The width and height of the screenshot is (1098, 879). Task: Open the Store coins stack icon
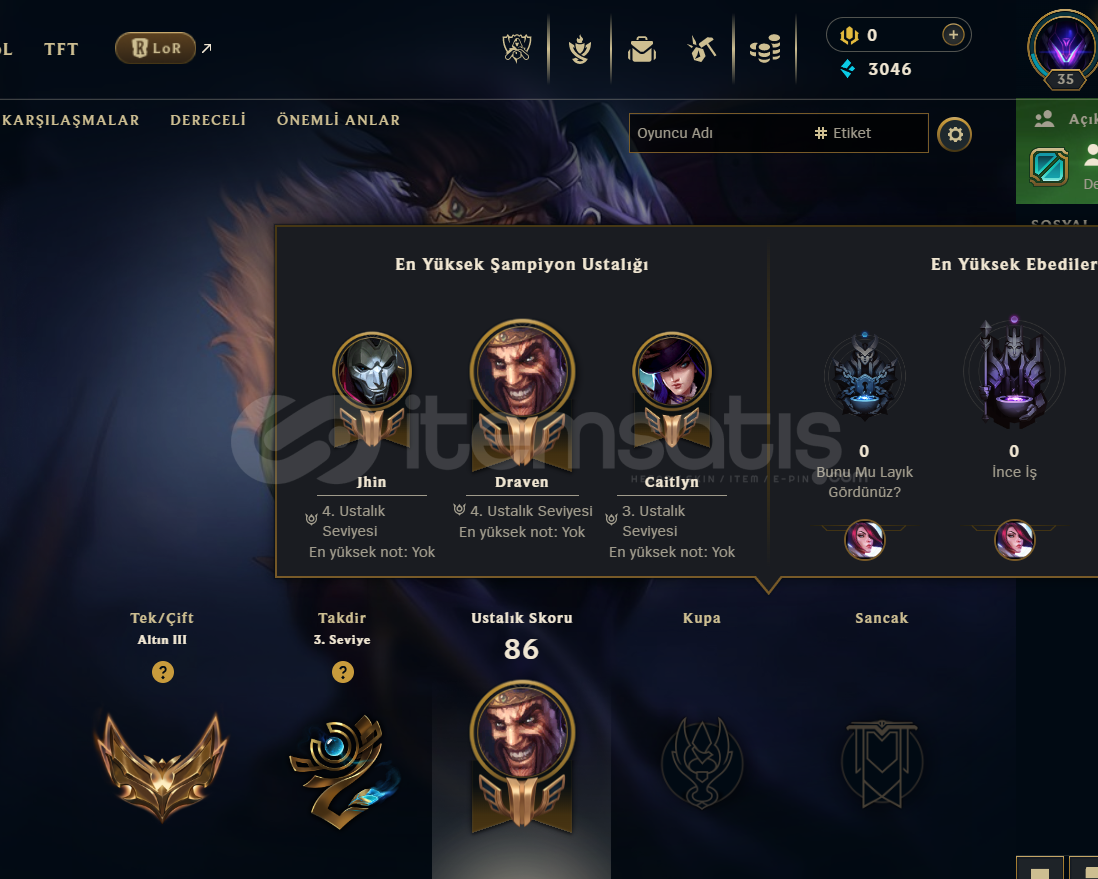click(x=765, y=49)
